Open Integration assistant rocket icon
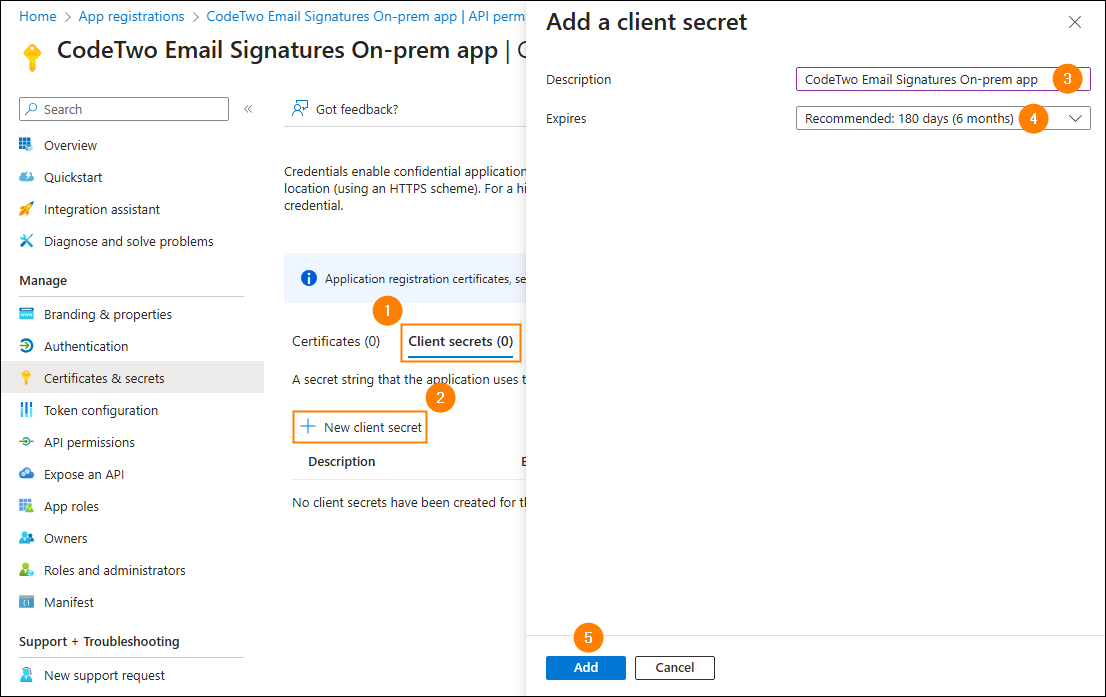The width and height of the screenshot is (1106, 697). coord(26,209)
